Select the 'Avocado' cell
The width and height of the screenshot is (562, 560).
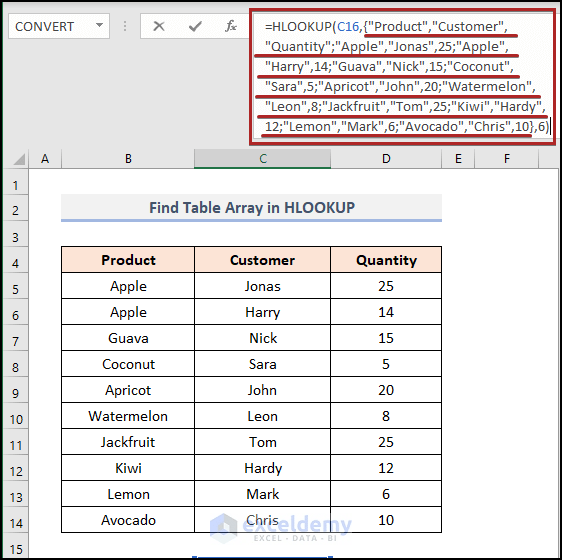pos(128,520)
